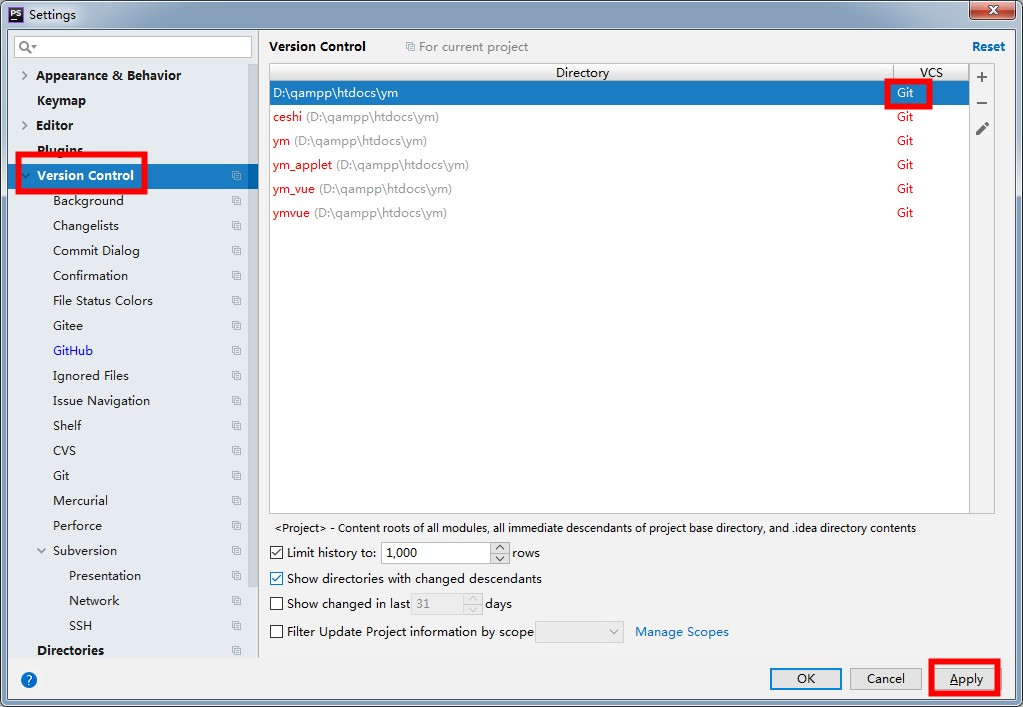Open the Commit Dialog settings page
This screenshot has height=707, width=1023.
96,250
